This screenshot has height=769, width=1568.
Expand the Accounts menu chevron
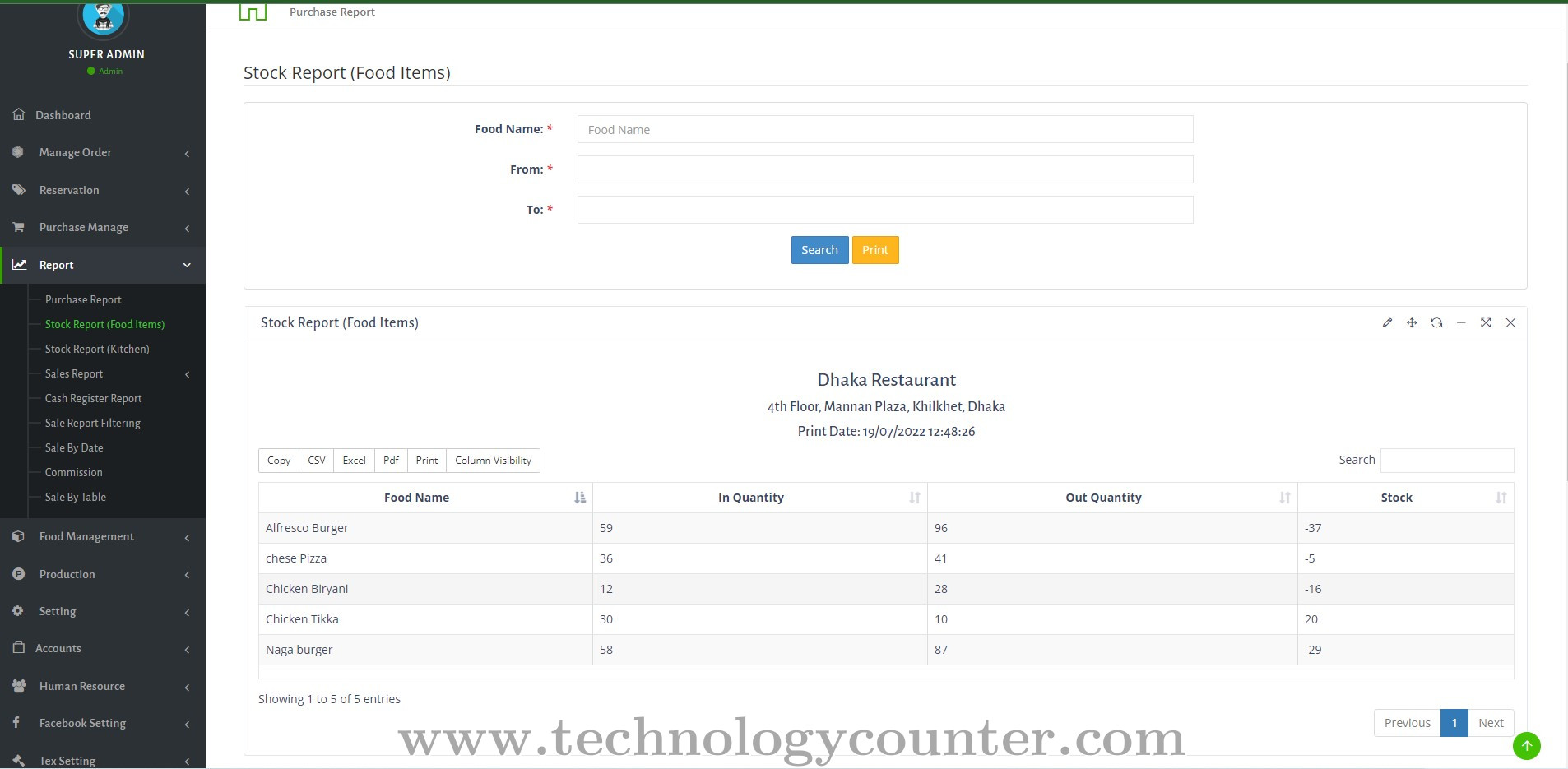pos(187,650)
